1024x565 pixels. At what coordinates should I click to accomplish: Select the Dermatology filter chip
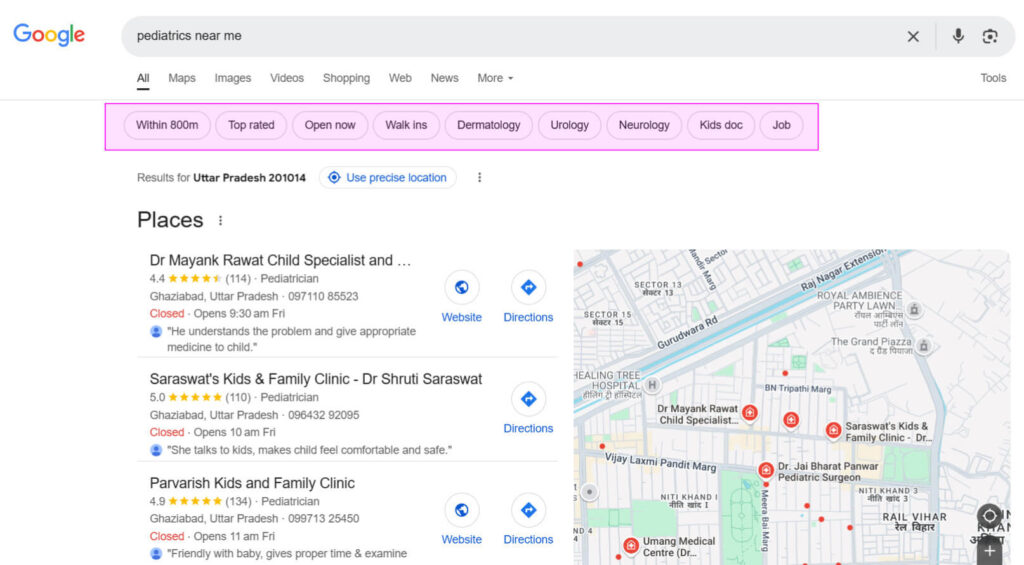[x=488, y=125]
